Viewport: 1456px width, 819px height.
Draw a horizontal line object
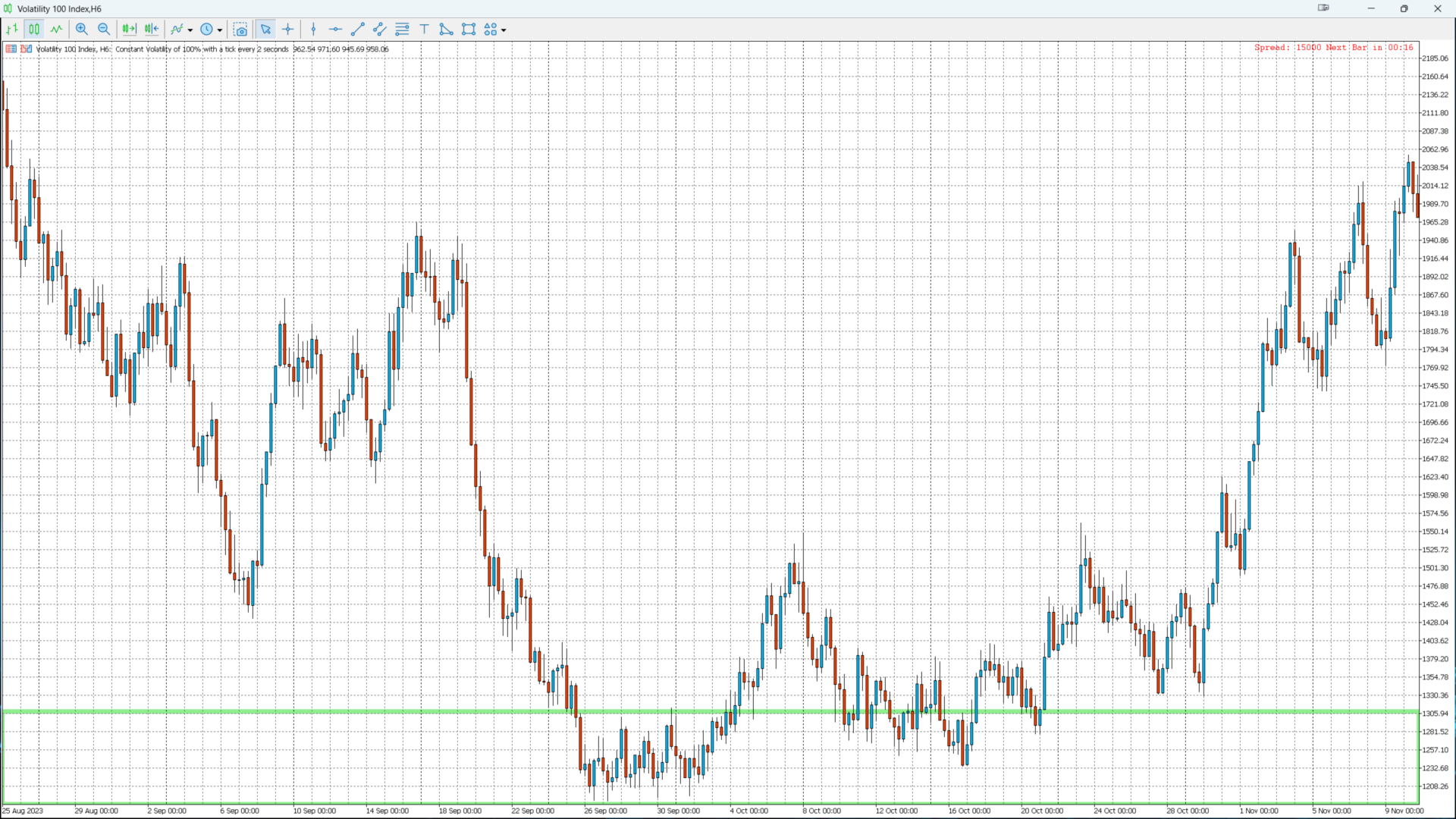(x=335, y=30)
